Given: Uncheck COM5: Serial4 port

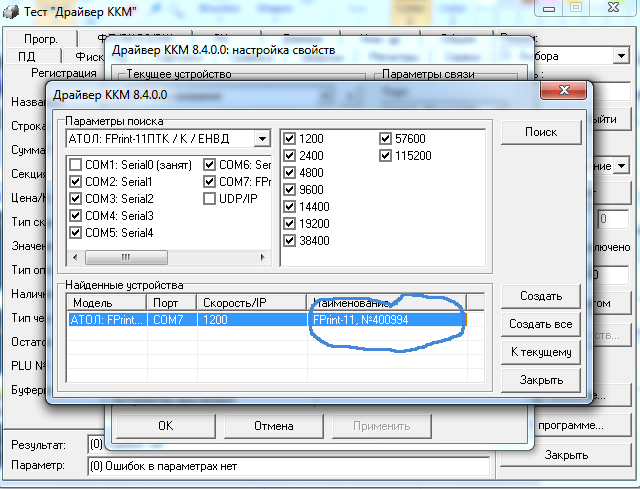Looking at the screenshot, I should 76,233.
